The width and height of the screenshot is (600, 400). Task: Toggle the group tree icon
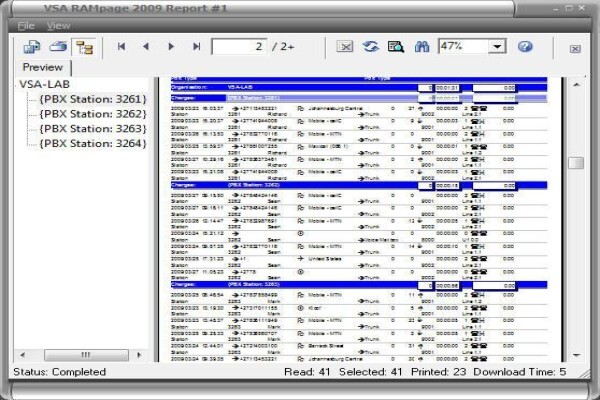pyautogui.click(x=85, y=47)
